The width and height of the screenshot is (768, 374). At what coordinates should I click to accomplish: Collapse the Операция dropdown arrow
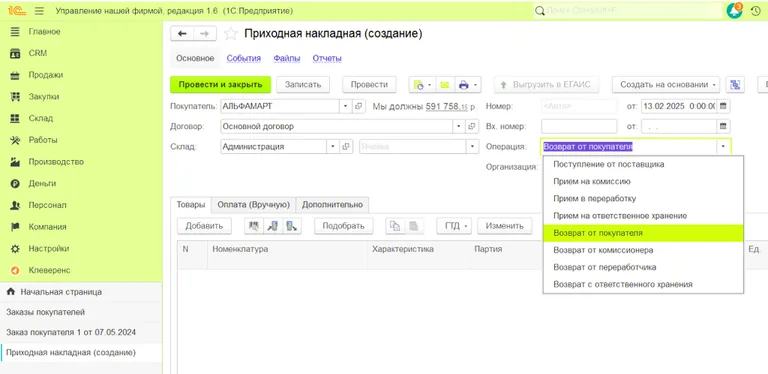723,146
